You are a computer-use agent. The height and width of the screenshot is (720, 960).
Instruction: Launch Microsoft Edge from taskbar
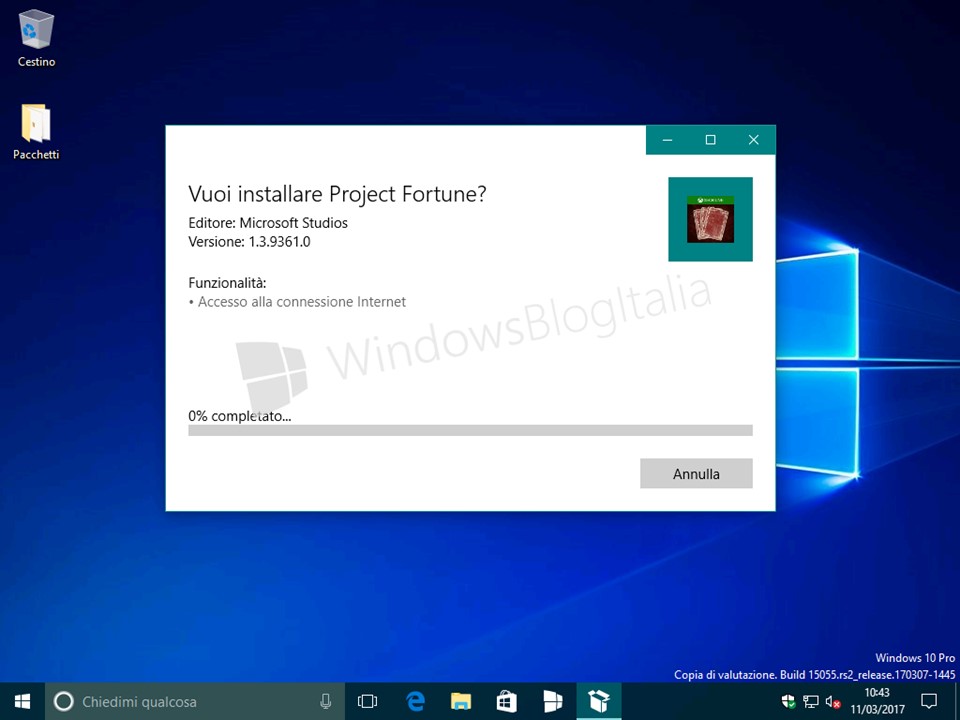[415, 702]
